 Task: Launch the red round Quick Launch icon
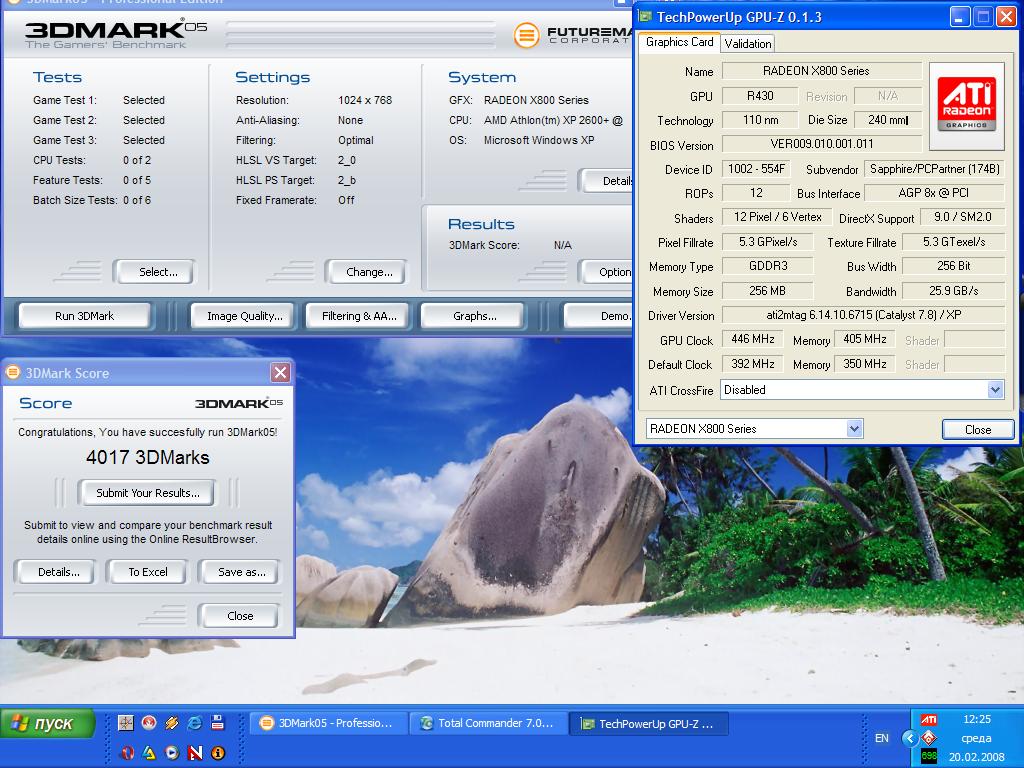point(149,723)
